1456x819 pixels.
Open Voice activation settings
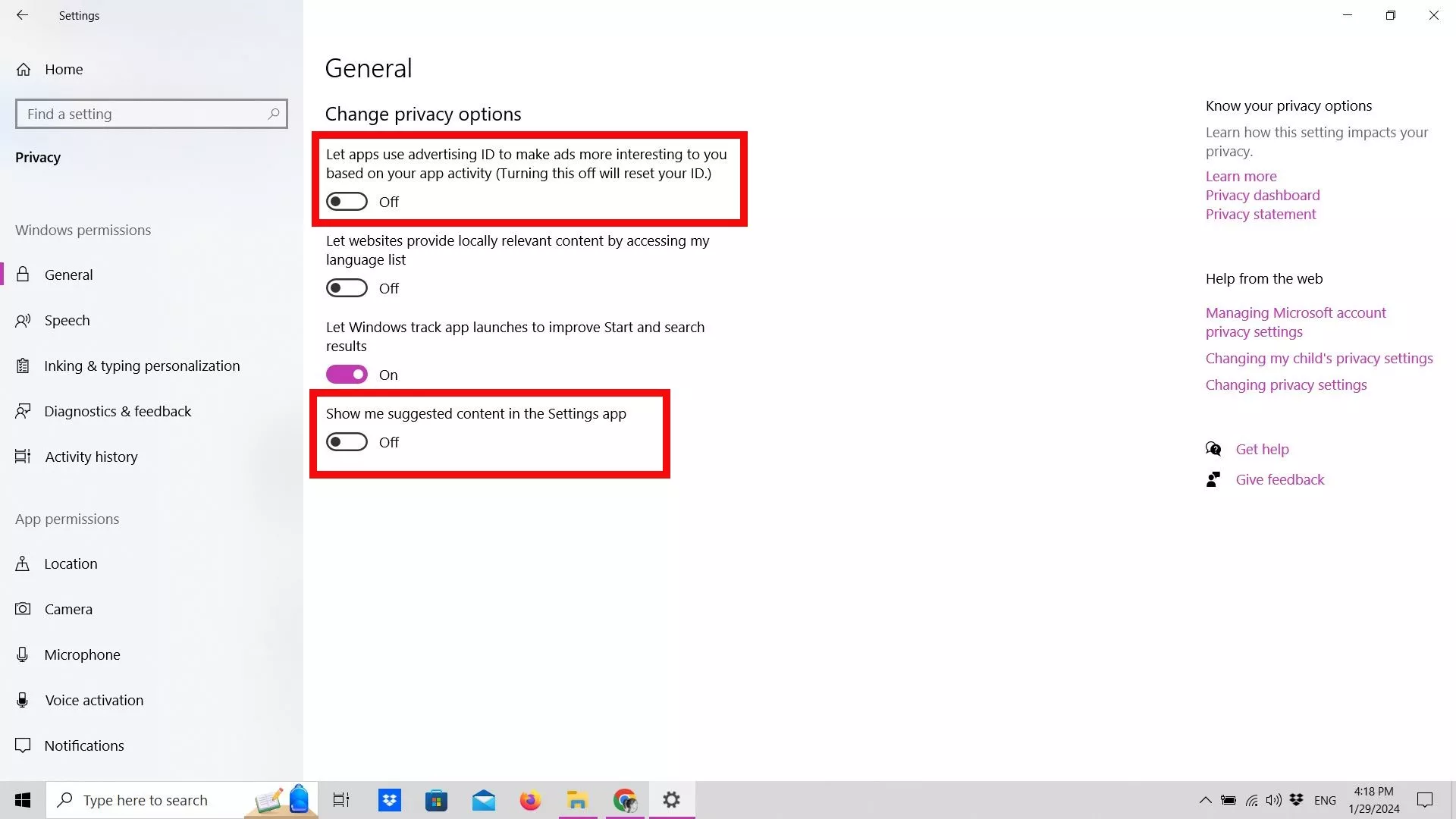tap(93, 700)
